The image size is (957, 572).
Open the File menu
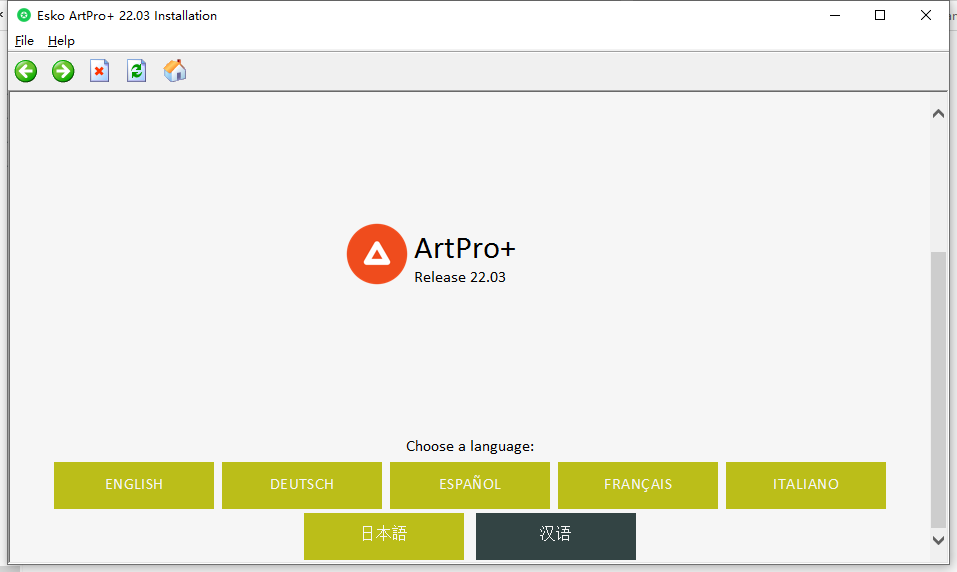tap(24, 41)
